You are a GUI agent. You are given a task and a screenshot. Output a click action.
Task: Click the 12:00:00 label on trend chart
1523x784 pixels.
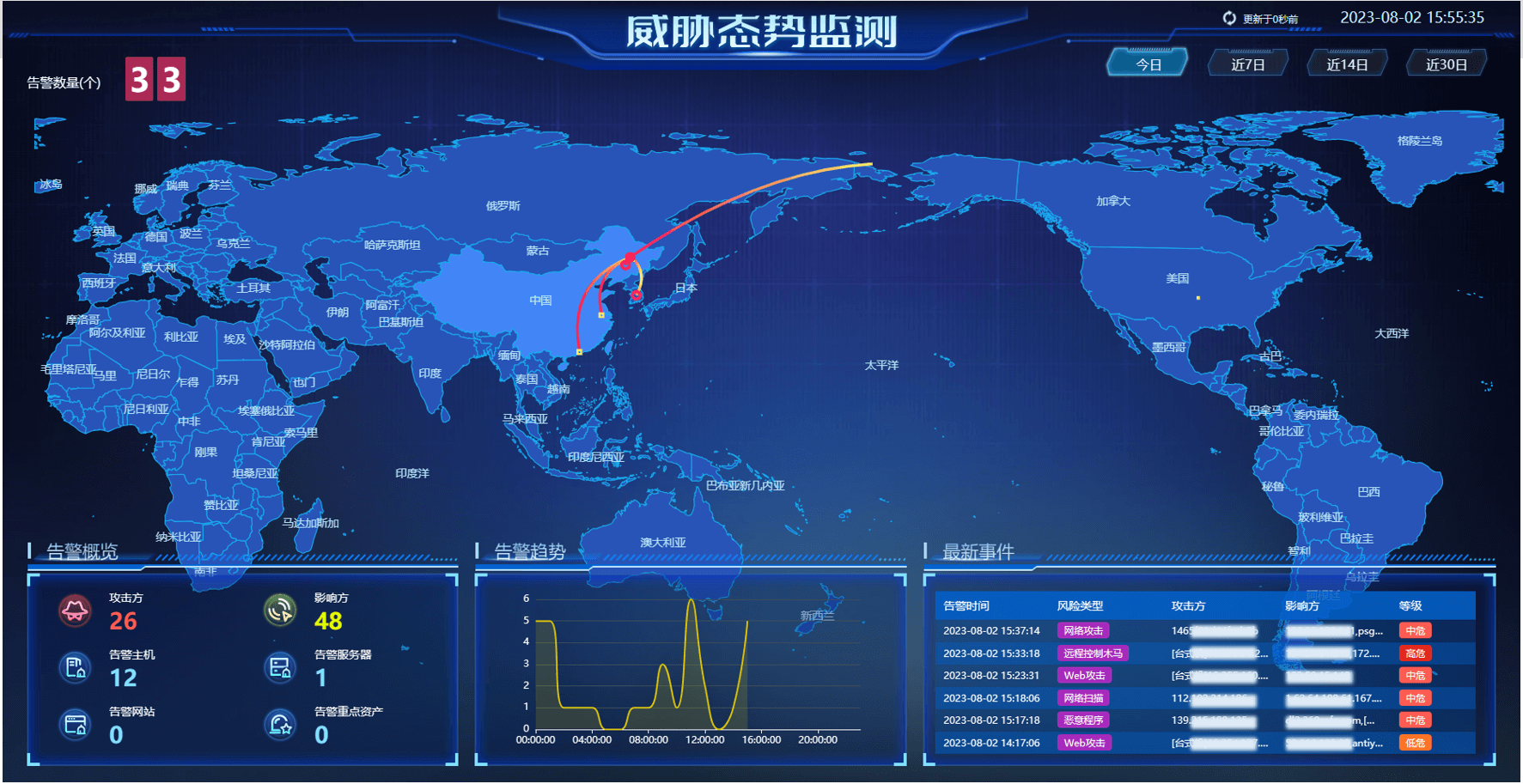(x=704, y=739)
